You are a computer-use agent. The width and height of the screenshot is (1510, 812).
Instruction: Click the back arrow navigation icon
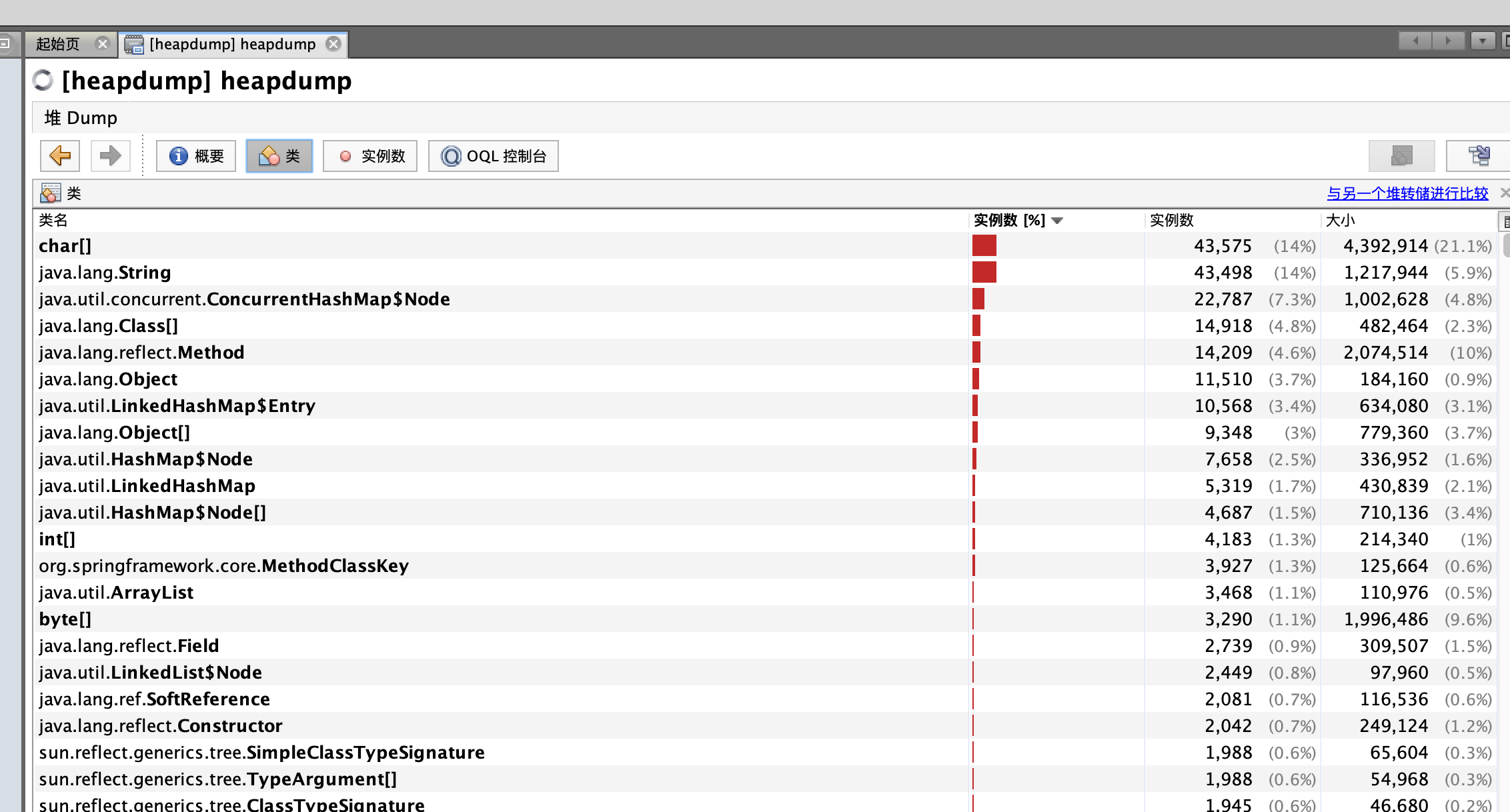[x=60, y=156]
